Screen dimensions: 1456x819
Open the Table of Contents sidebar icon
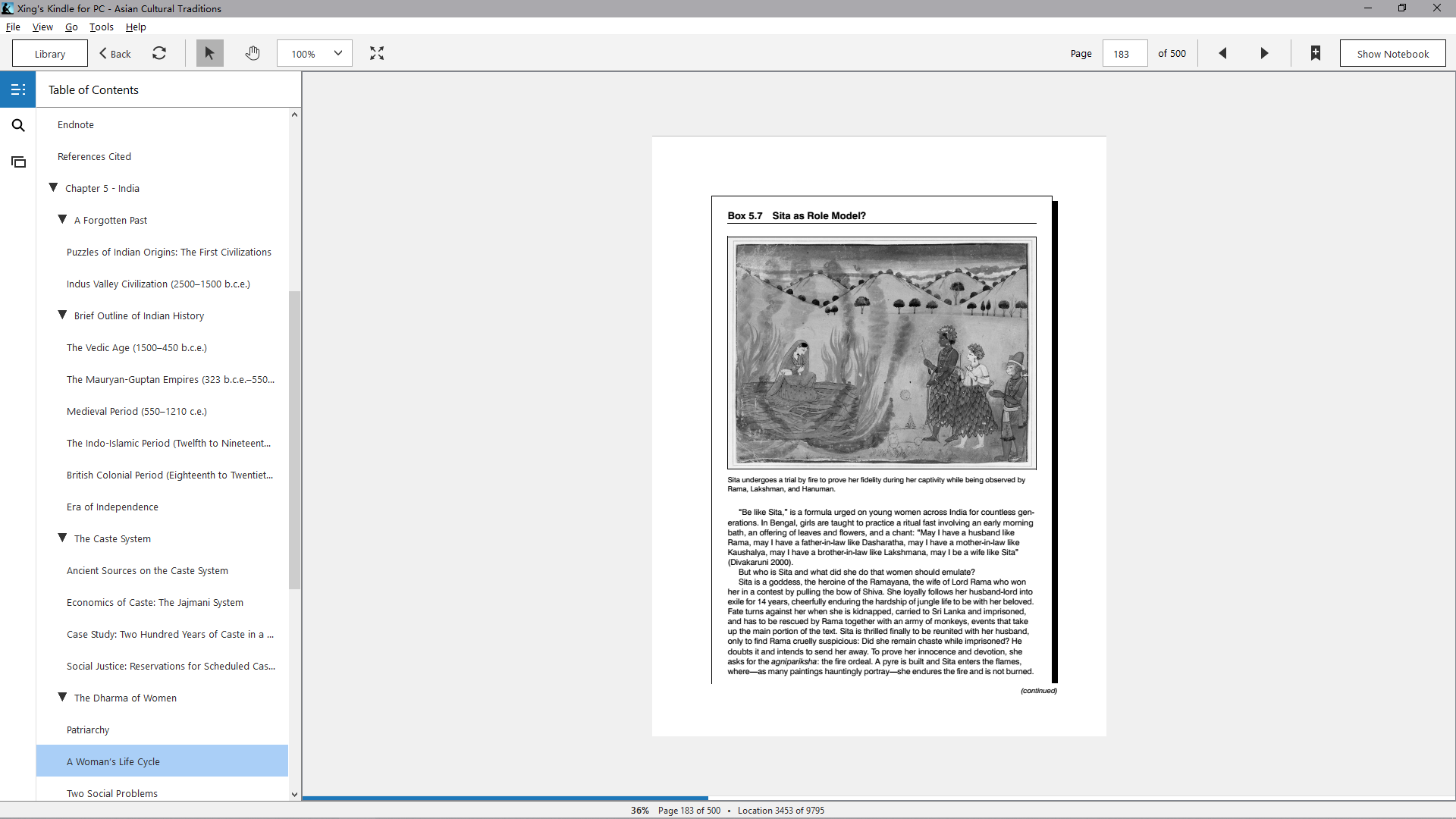[18, 89]
